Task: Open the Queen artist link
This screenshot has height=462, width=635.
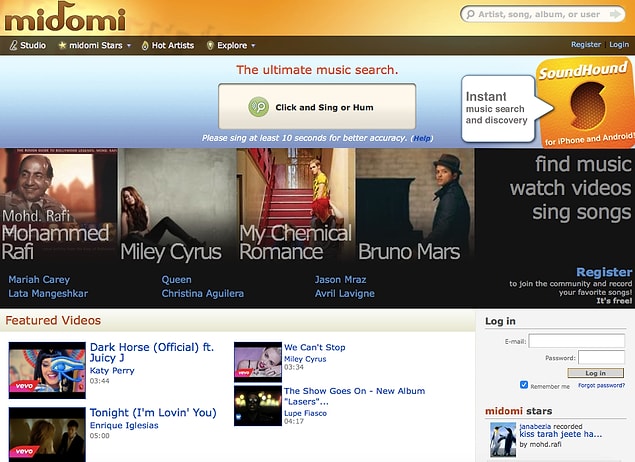Action: tap(177, 280)
